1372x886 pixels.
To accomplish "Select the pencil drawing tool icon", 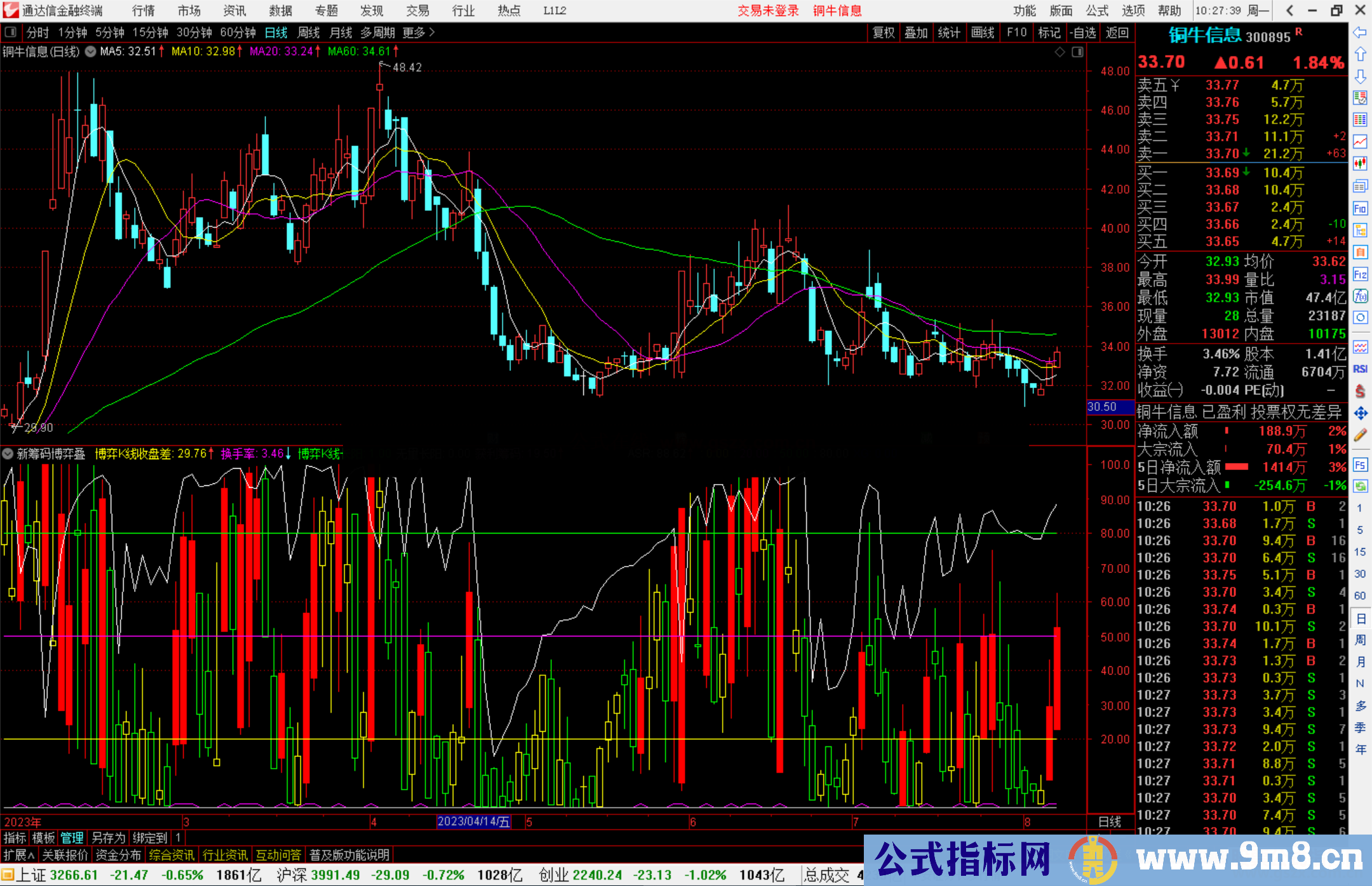I will pos(1360,435).
